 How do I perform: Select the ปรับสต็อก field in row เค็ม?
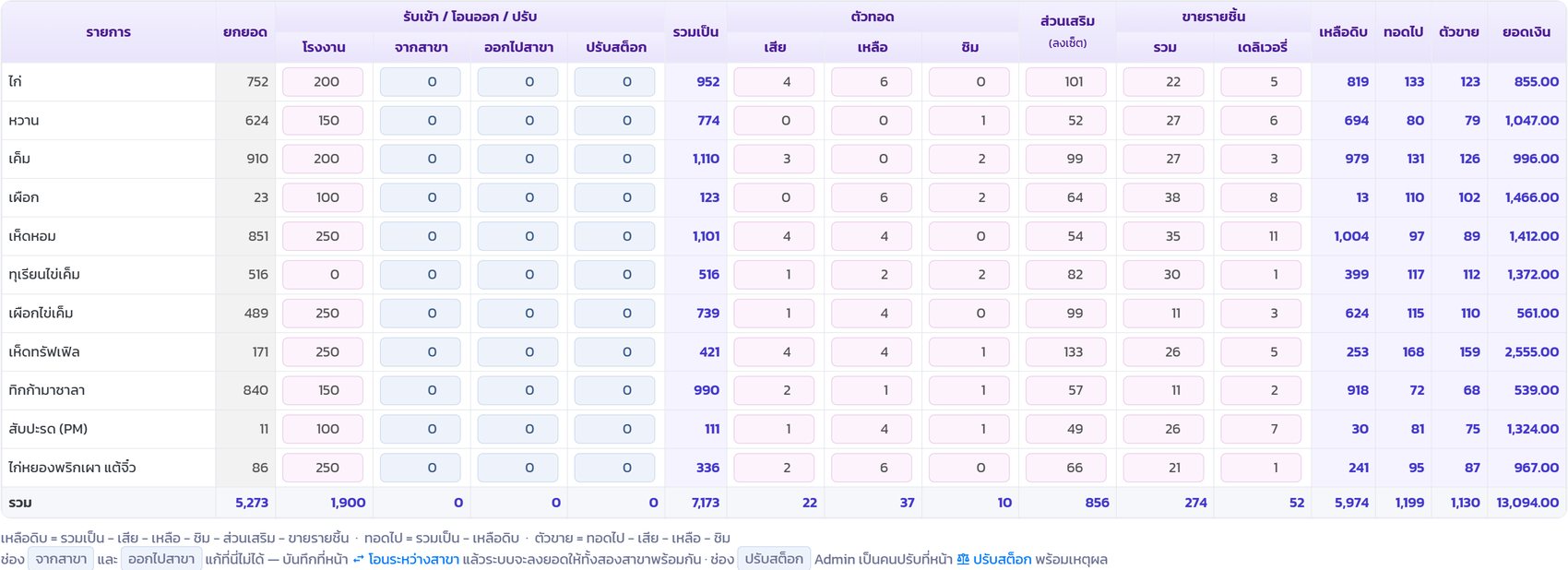click(615, 159)
